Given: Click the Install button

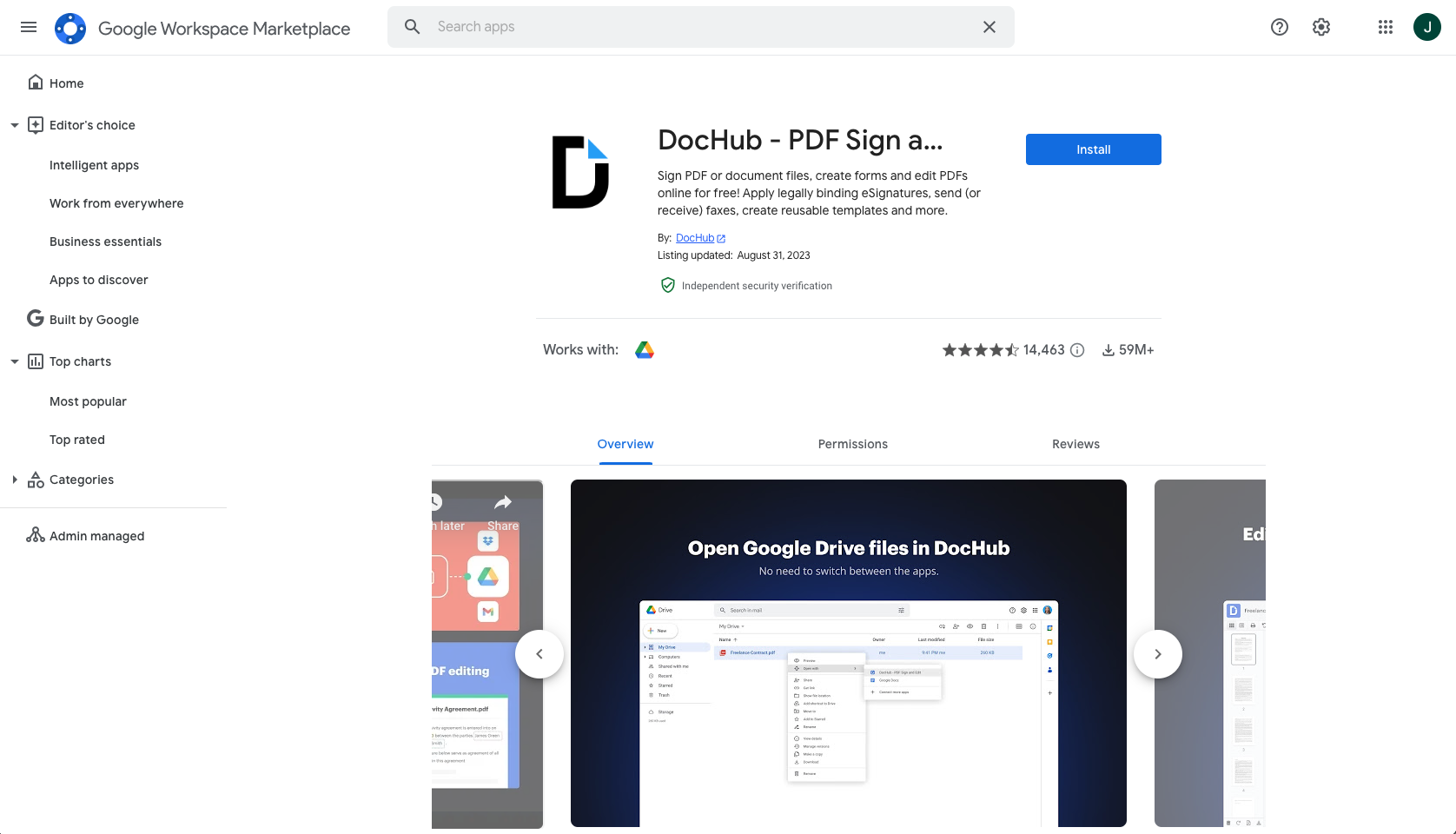Looking at the screenshot, I should [x=1094, y=149].
